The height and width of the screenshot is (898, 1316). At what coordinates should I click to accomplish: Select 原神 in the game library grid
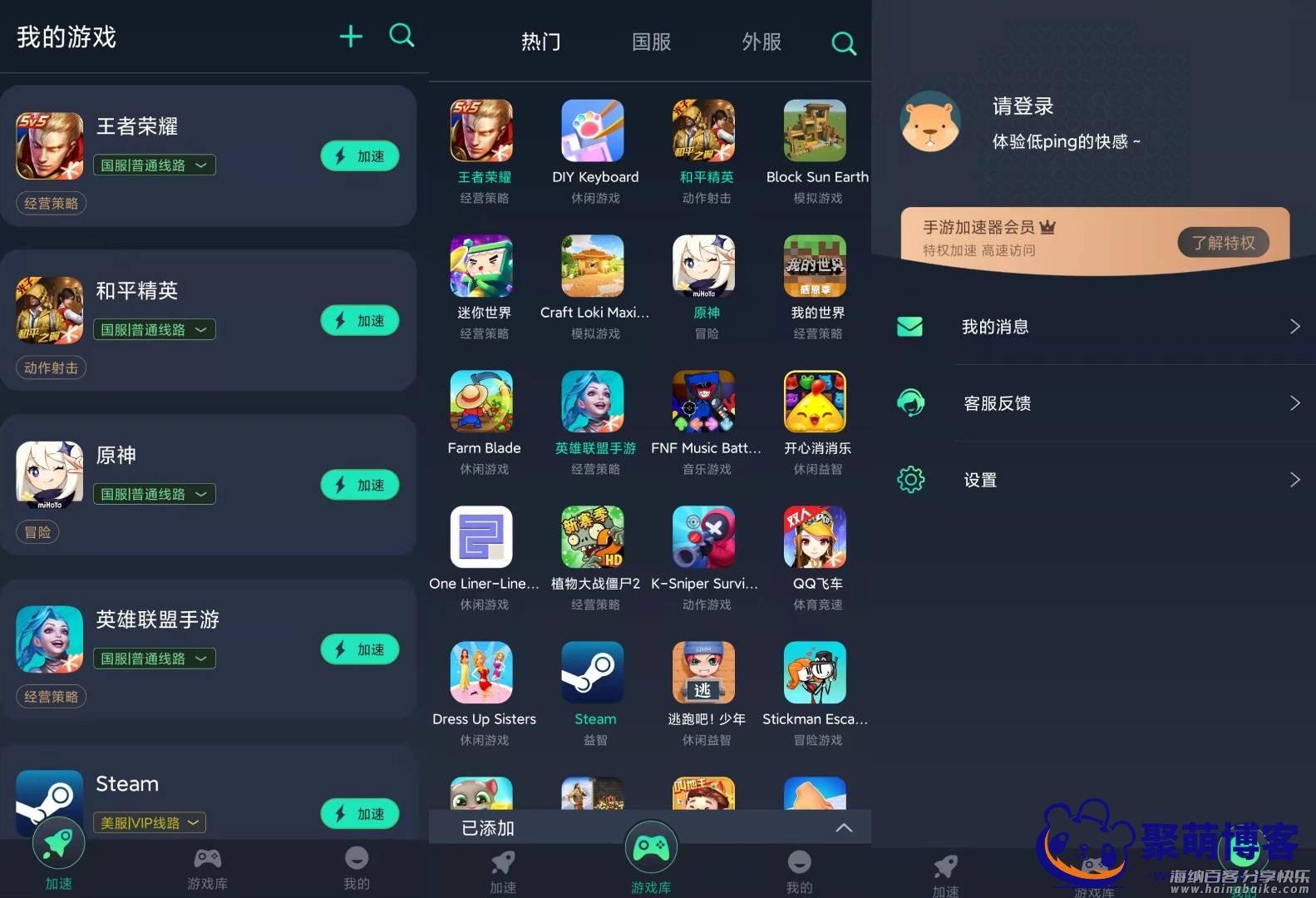point(703,266)
